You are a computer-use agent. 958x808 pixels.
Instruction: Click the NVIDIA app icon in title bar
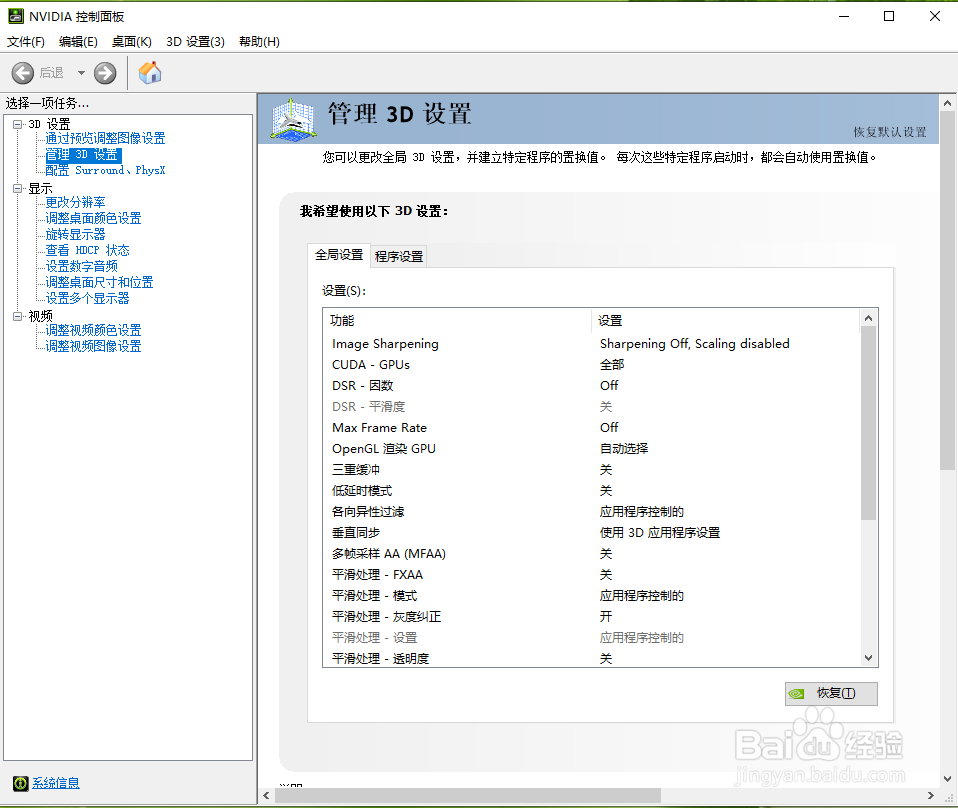[x=15, y=17]
